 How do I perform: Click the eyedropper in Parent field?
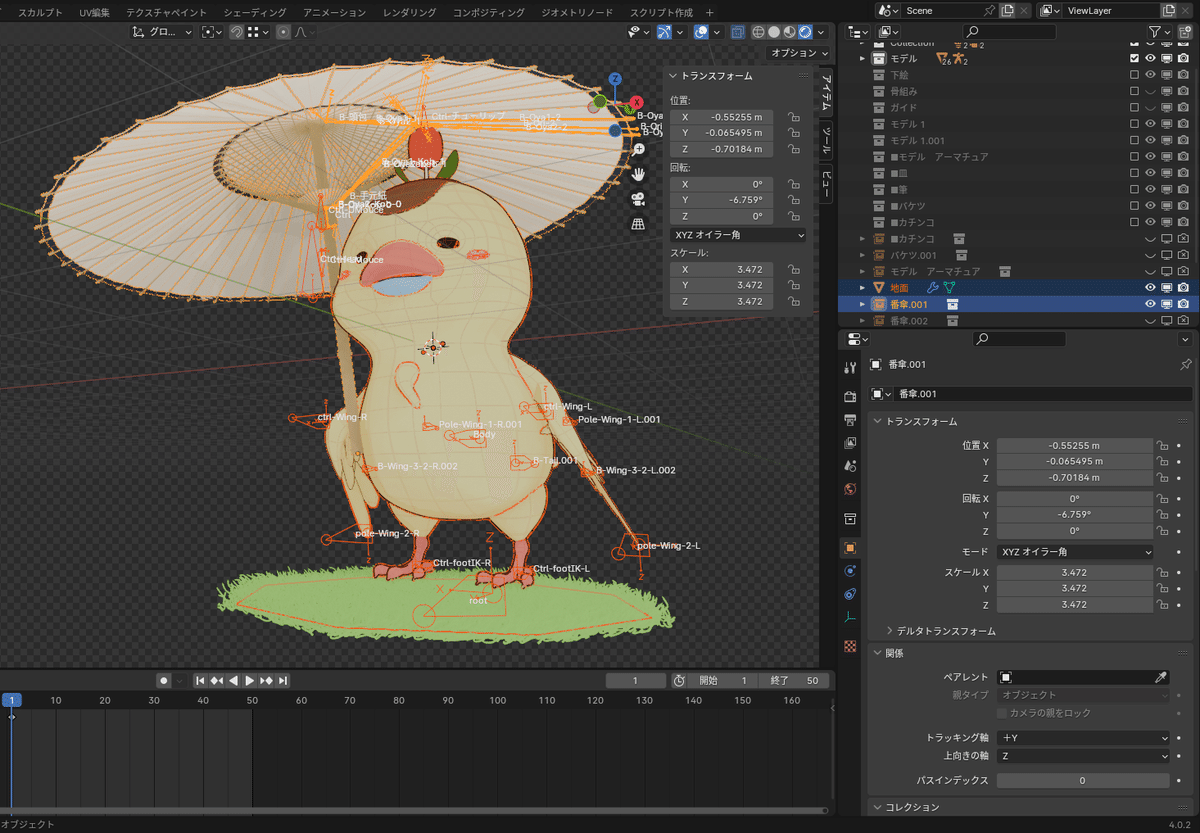pyautogui.click(x=1161, y=677)
